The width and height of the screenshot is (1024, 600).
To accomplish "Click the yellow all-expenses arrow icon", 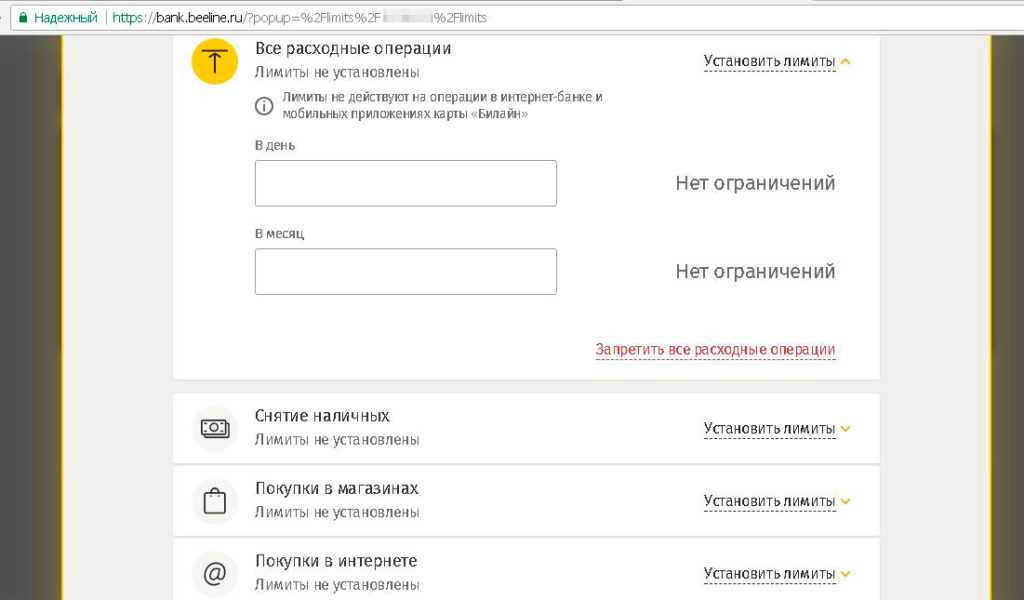I will [215, 61].
